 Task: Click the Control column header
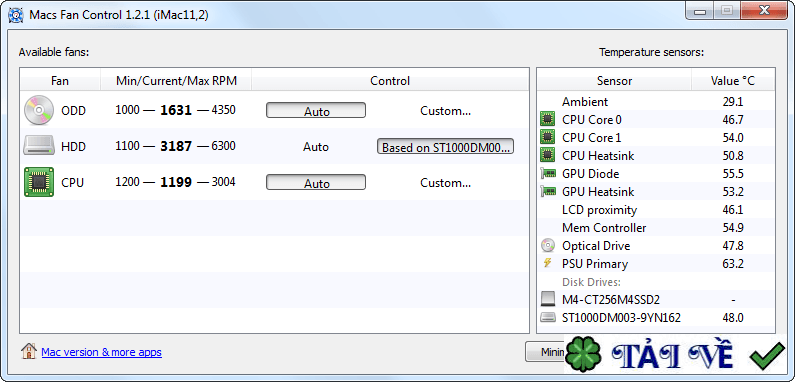pos(390,81)
